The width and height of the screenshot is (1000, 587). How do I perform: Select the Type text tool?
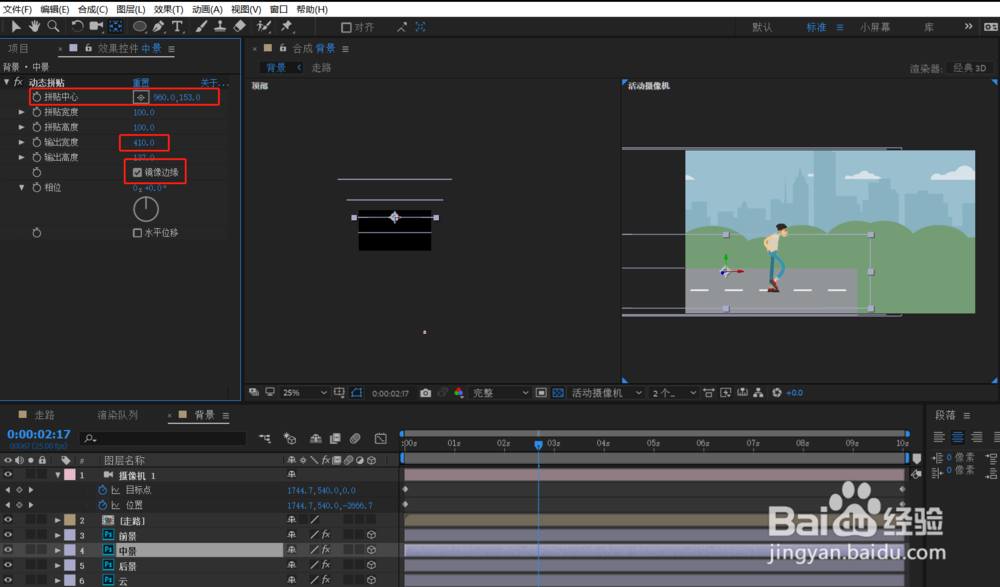(177, 26)
